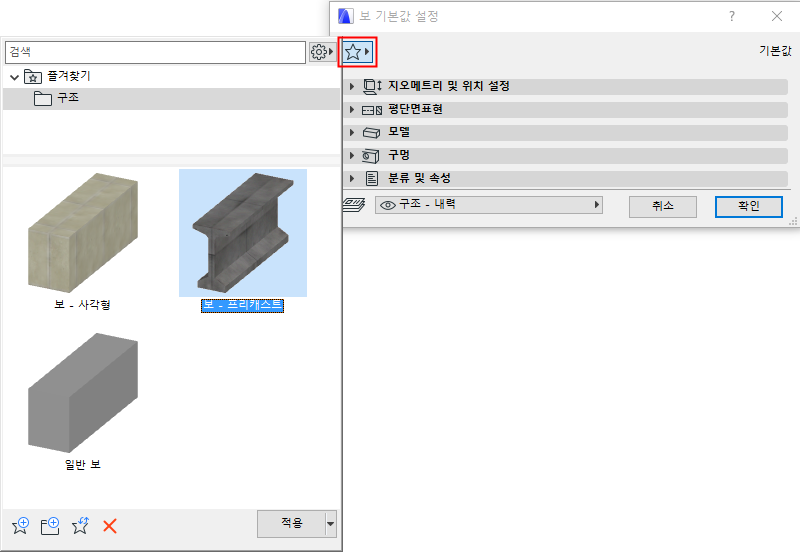Click the redefine favorite star icon
Image resolution: width=800 pixels, height=552 pixels.
coord(80,525)
